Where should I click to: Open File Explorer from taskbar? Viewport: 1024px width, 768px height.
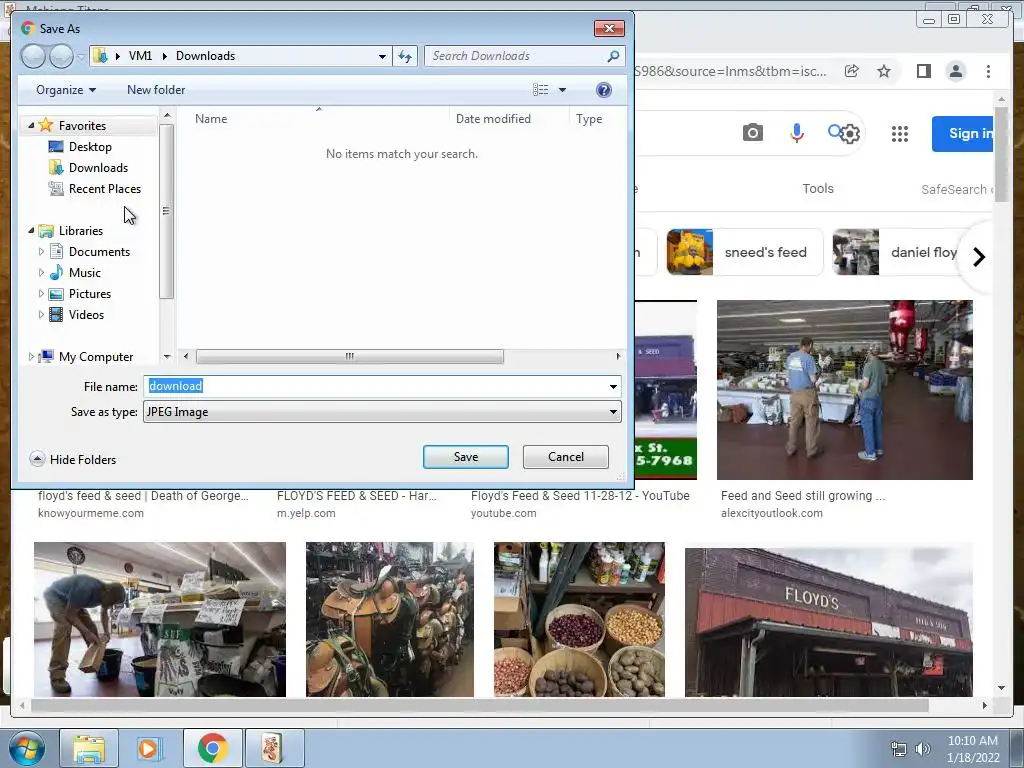(x=89, y=748)
